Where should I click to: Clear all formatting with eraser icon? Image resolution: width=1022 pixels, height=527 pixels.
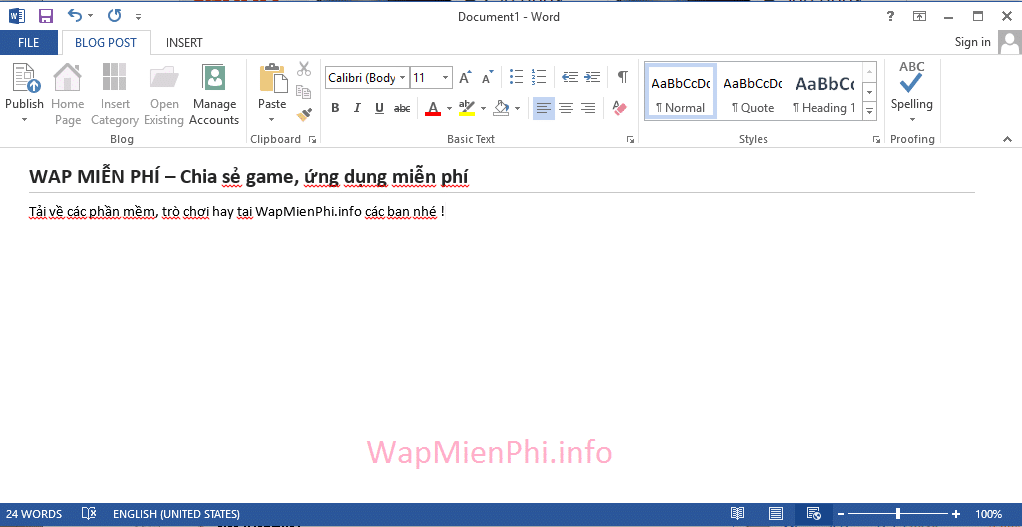coord(620,108)
